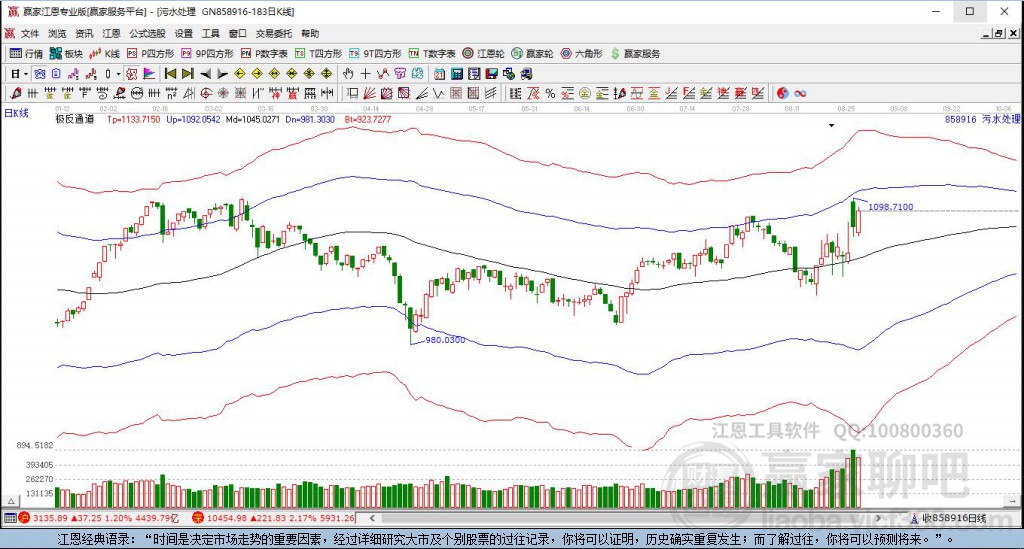1024x549 pixels.
Task: Click the spiral circle tool icon
Action: tap(206, 93)
